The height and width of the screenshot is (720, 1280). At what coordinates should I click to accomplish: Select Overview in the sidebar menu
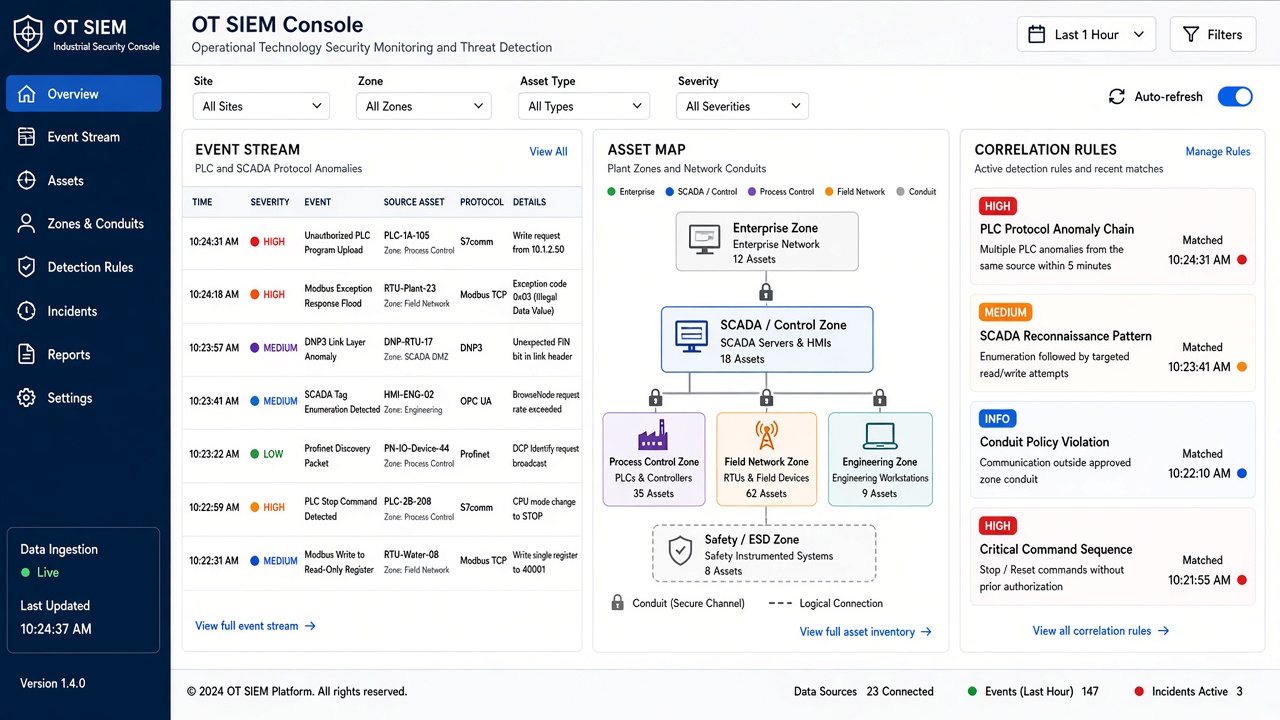click(84, 94)
